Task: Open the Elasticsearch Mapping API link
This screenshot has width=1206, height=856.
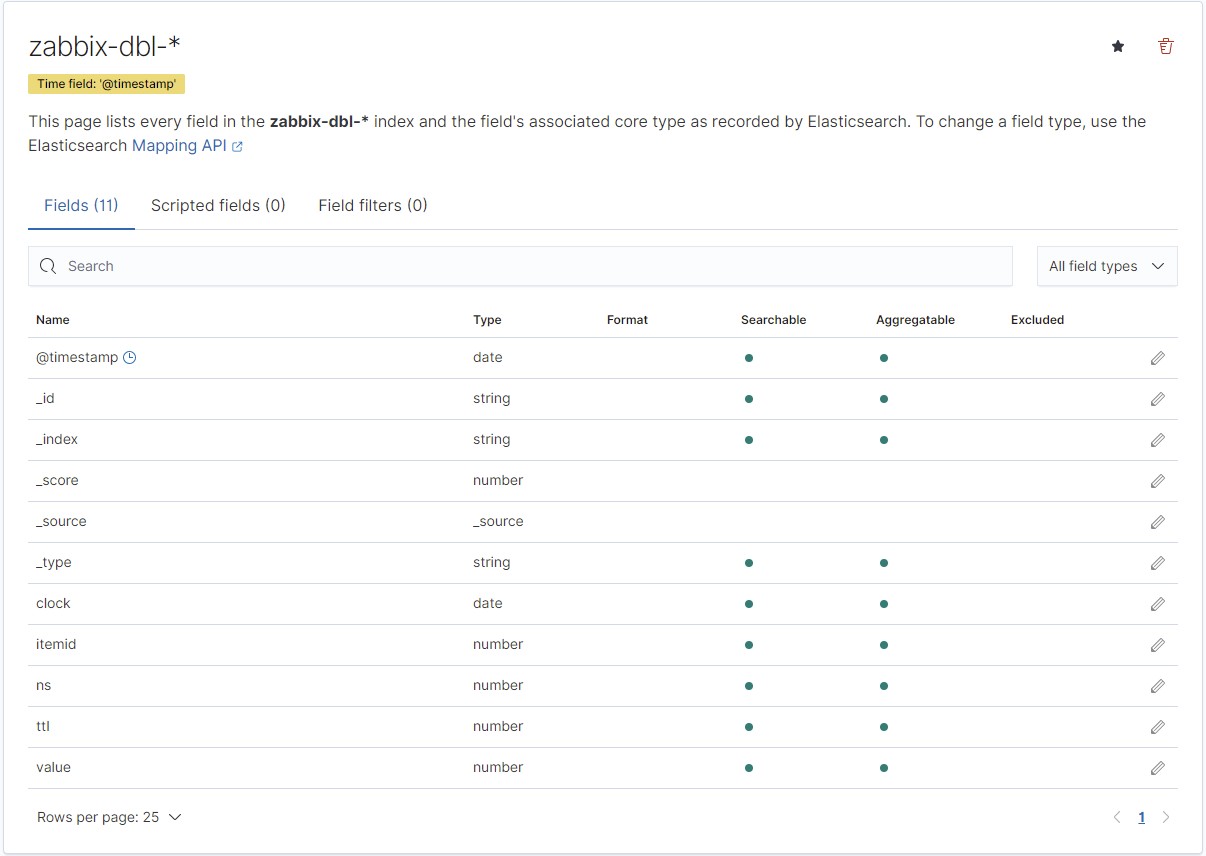Action: coord(186,145)
